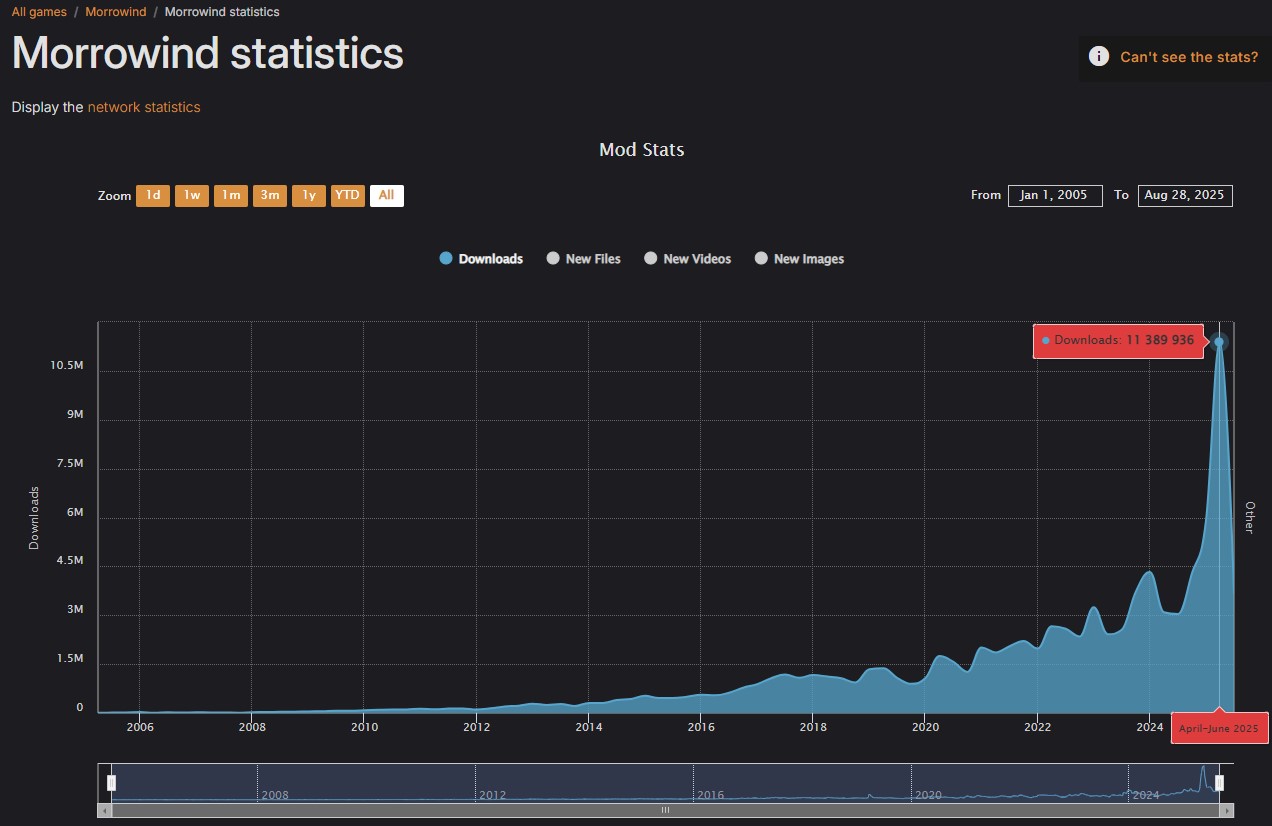Click the 10.5M y-axis label
The image size is (1272, 826).
pyautogui.click(x=66, y=366)
